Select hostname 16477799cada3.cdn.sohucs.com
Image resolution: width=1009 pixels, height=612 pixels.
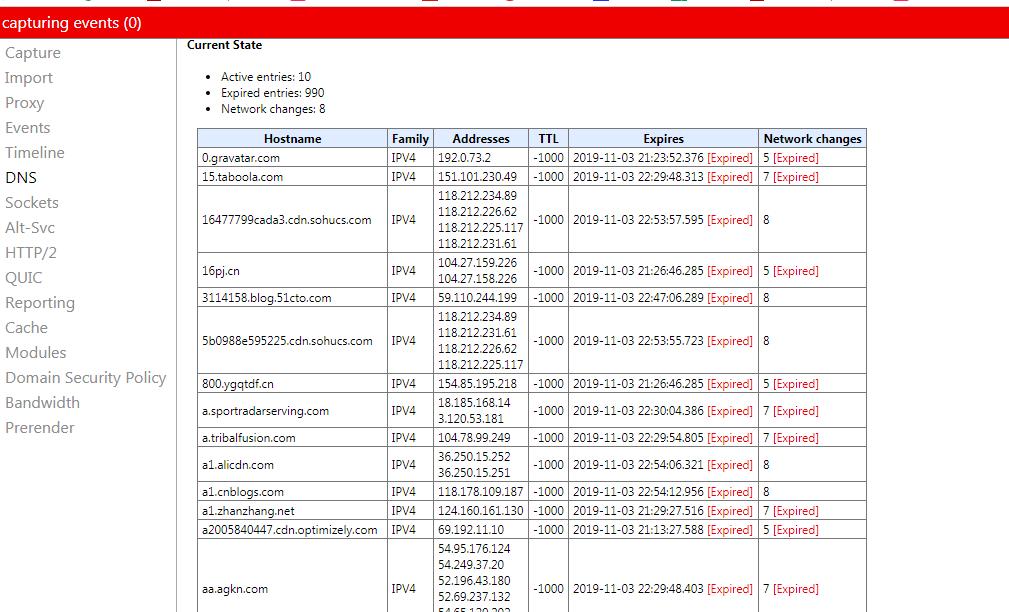click(x=286, y=219)
